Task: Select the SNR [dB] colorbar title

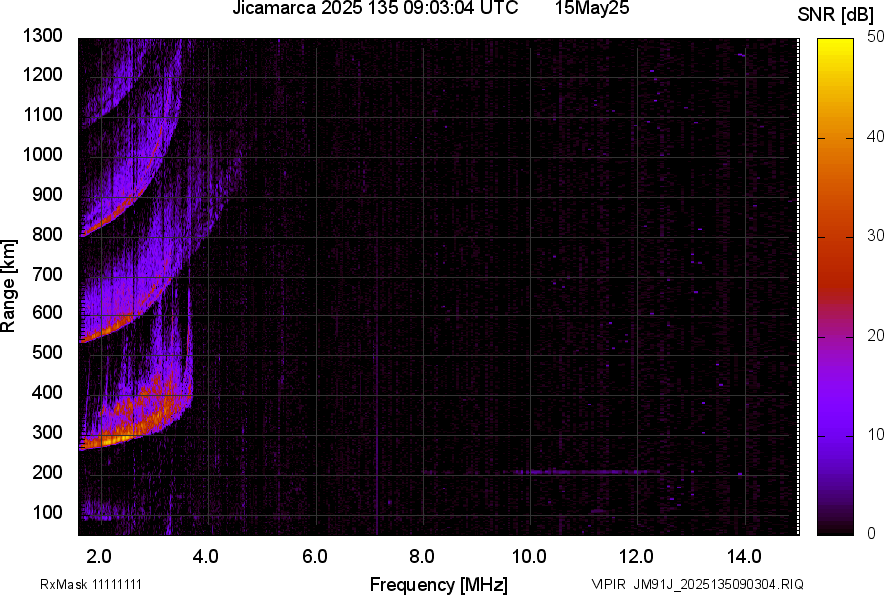Action: coord(836,15)
